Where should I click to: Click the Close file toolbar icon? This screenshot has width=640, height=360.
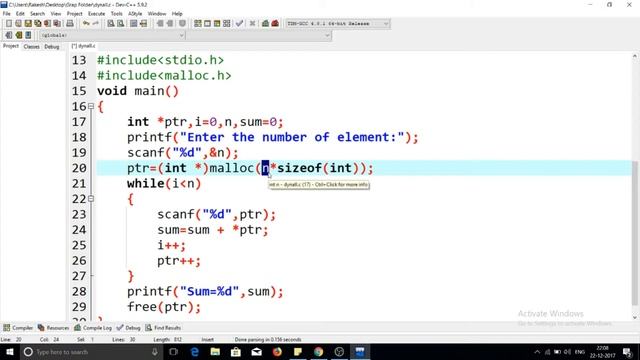tap(47, 24)
